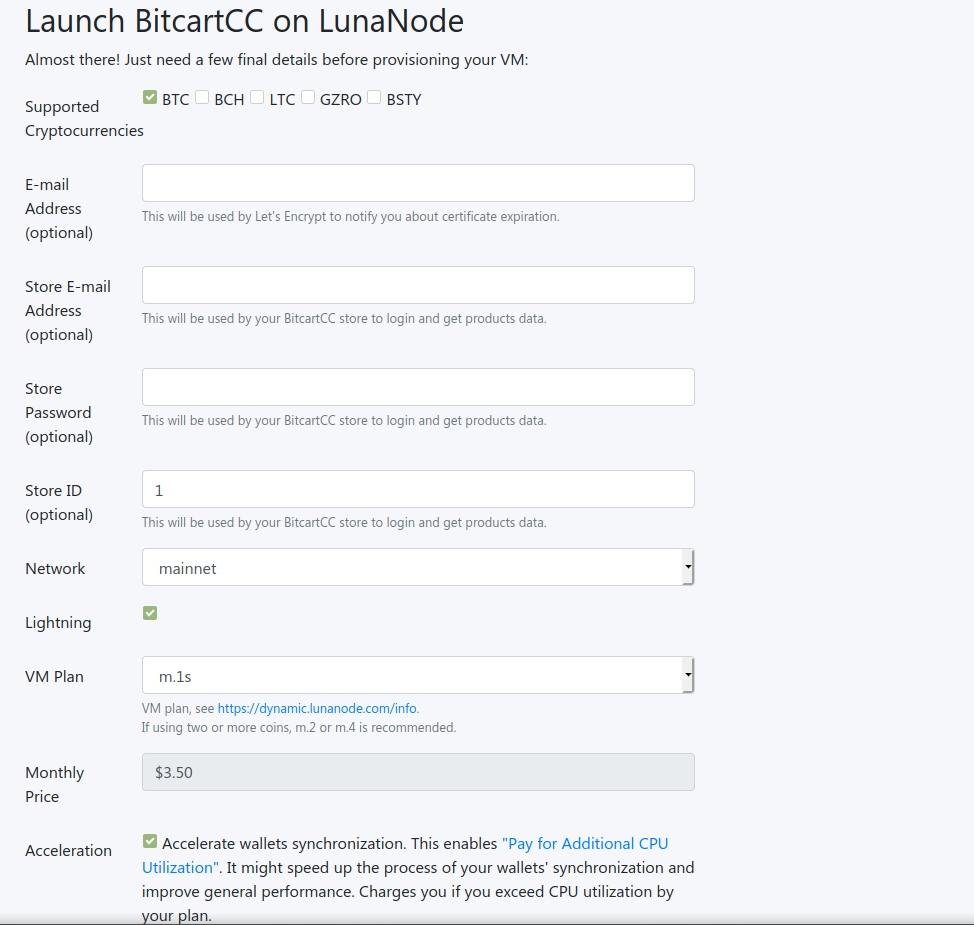Focus the E-mail Address input field
The width and height of the screenshot is (974, 925).
(x=418, y=183)
